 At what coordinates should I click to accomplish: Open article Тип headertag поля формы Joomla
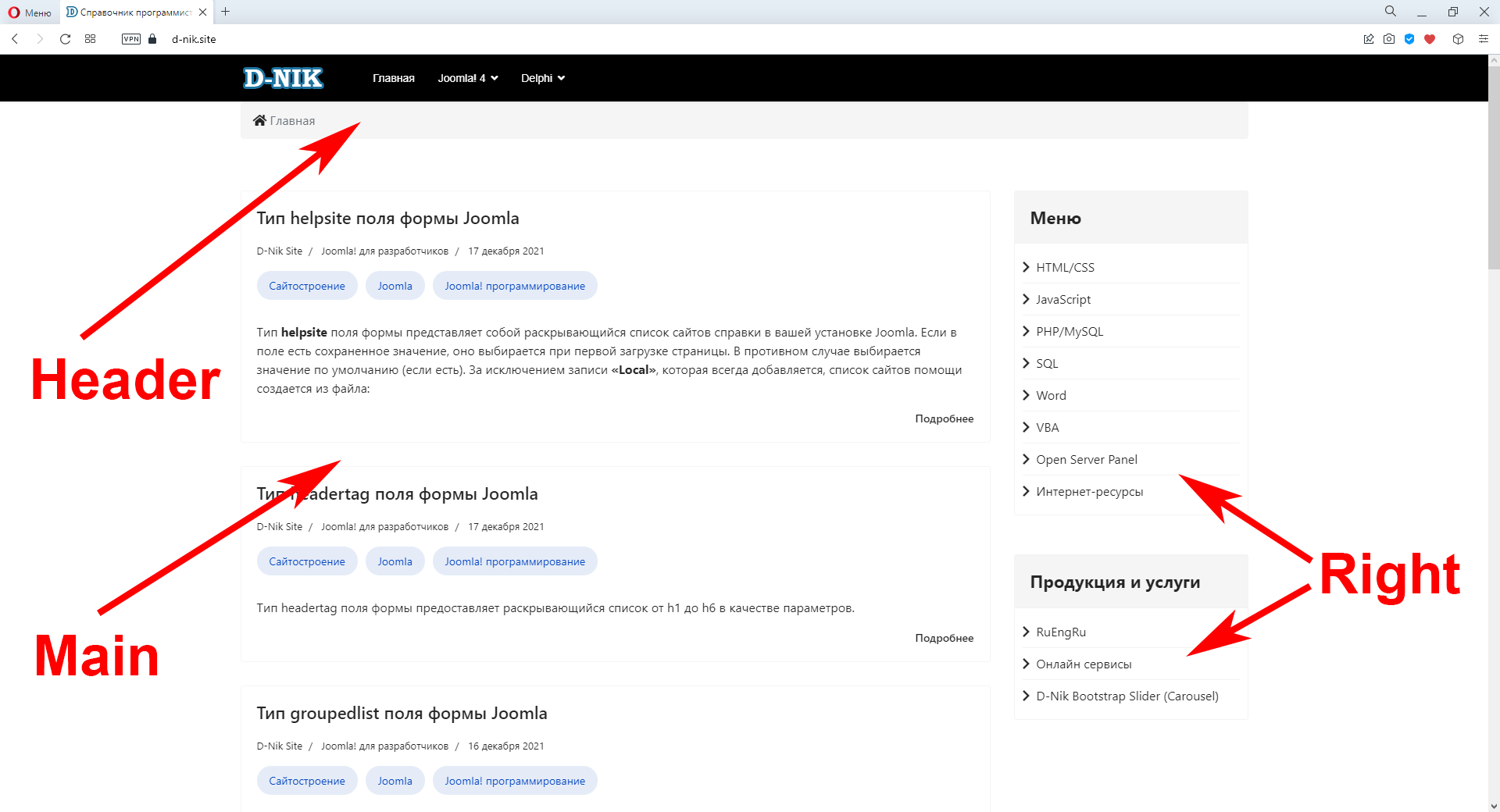397,494
